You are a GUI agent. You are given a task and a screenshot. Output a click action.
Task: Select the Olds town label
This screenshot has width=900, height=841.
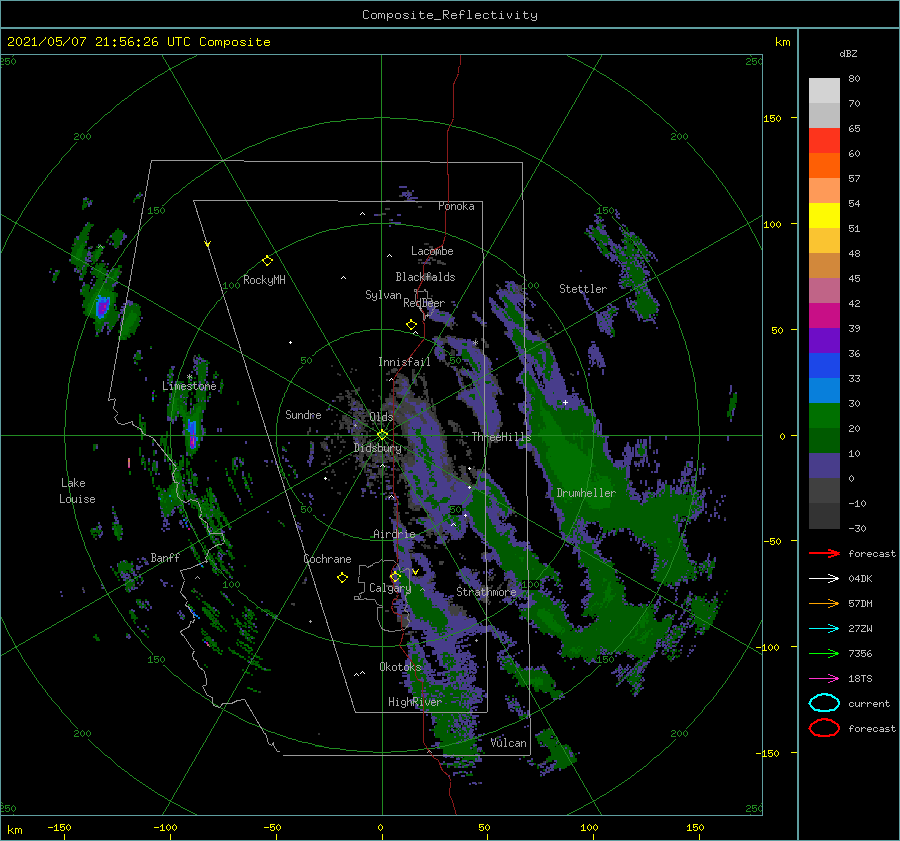tap(381, 417)
